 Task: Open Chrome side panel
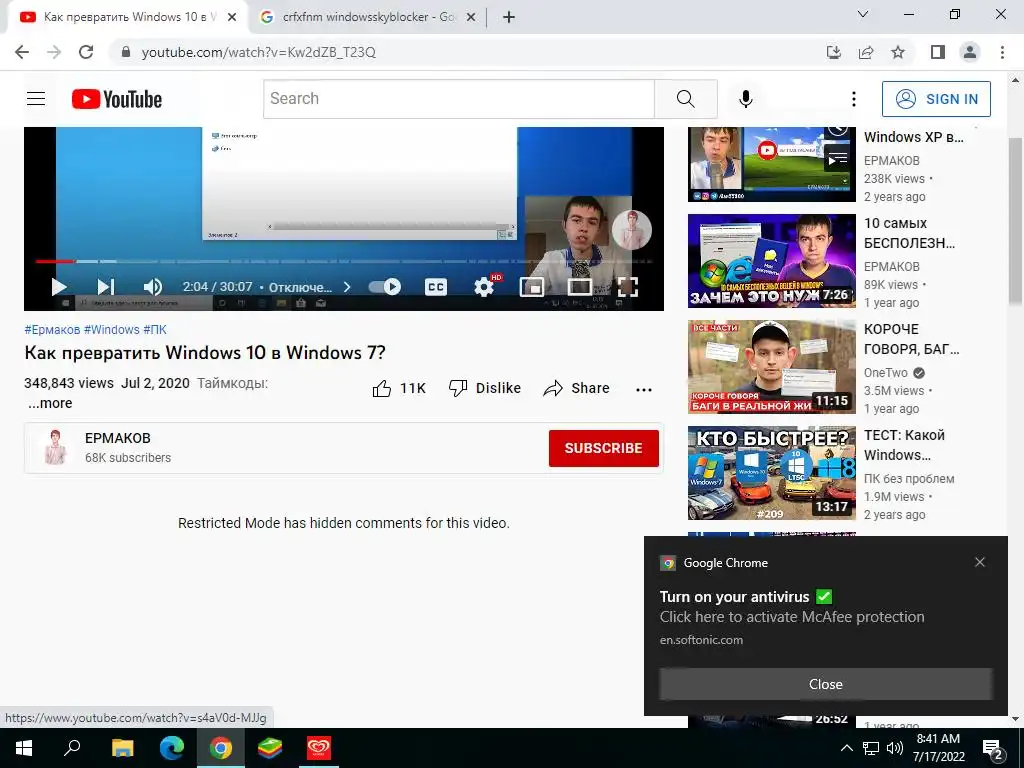point(938,52)
